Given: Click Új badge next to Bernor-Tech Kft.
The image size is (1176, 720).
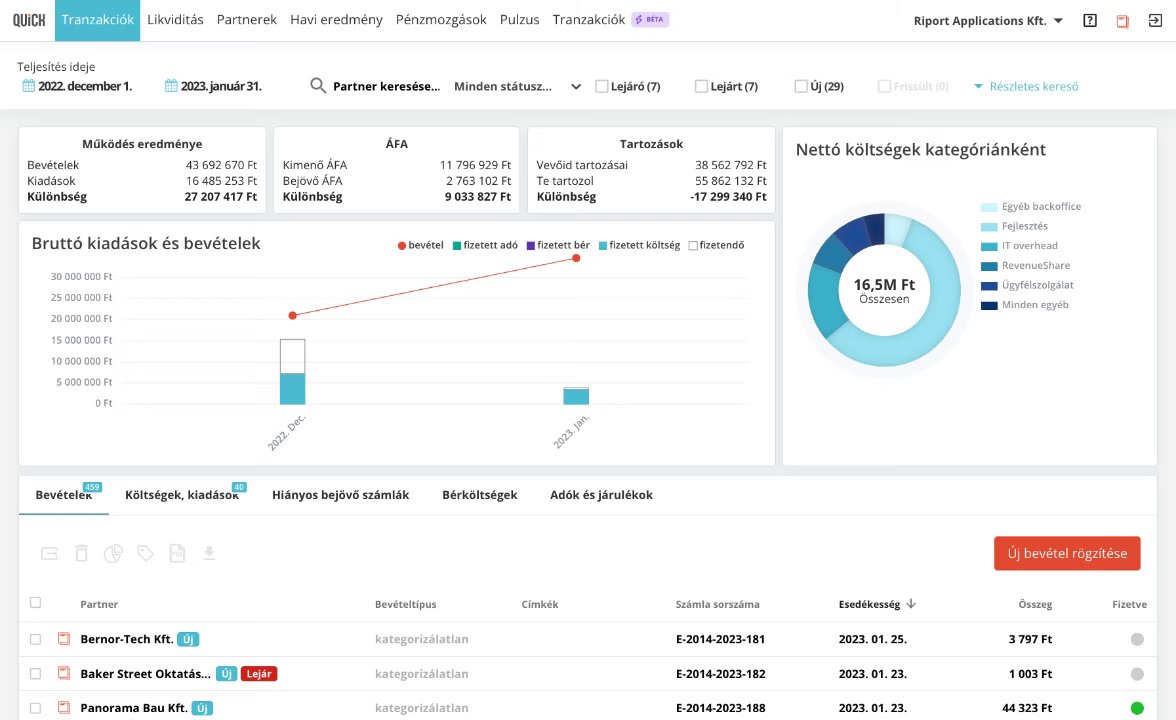Looking at the screenshot, I should [x=188, y=639].
